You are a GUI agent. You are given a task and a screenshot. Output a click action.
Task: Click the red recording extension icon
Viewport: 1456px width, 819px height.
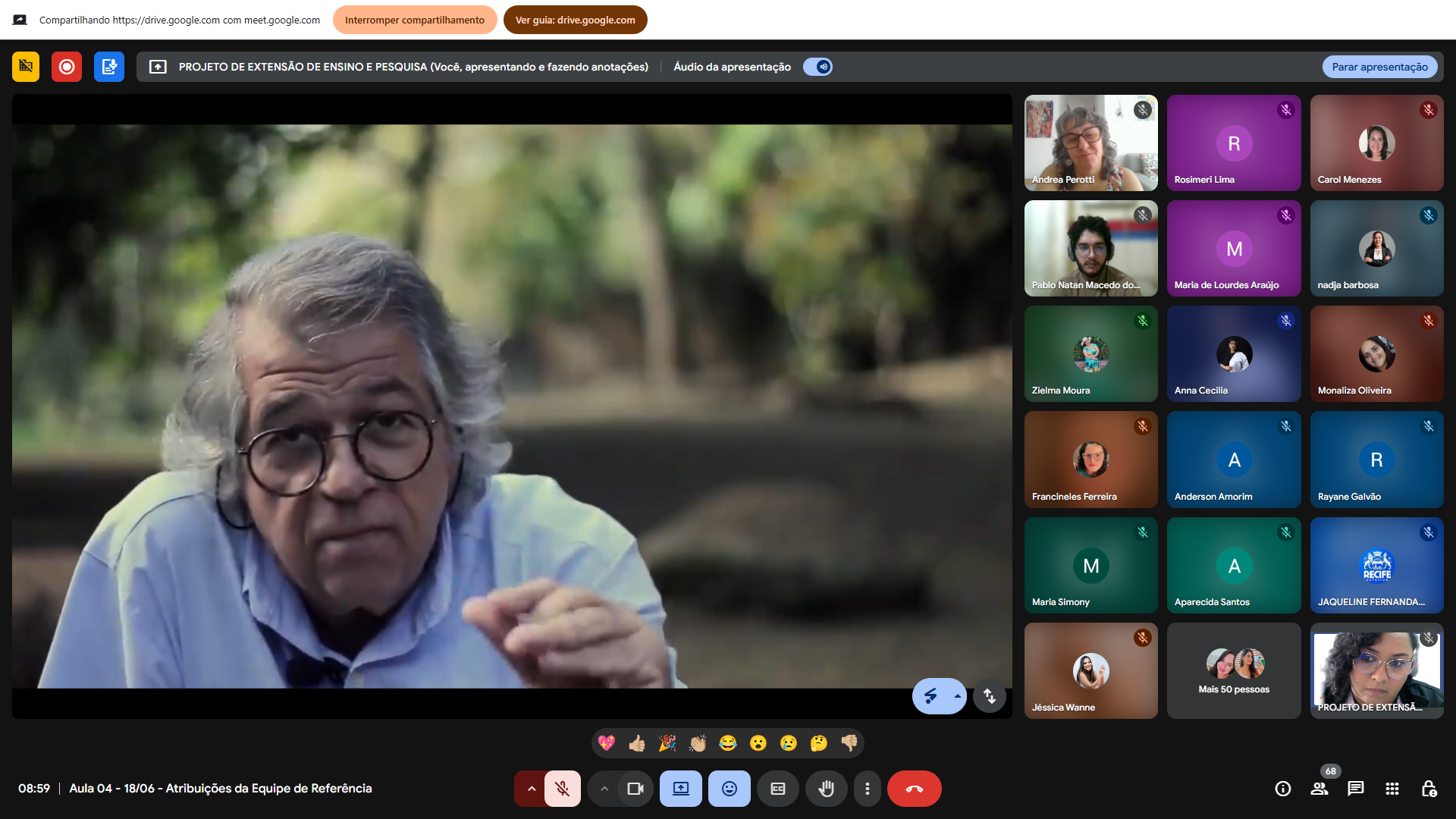(x=67, y=67)
